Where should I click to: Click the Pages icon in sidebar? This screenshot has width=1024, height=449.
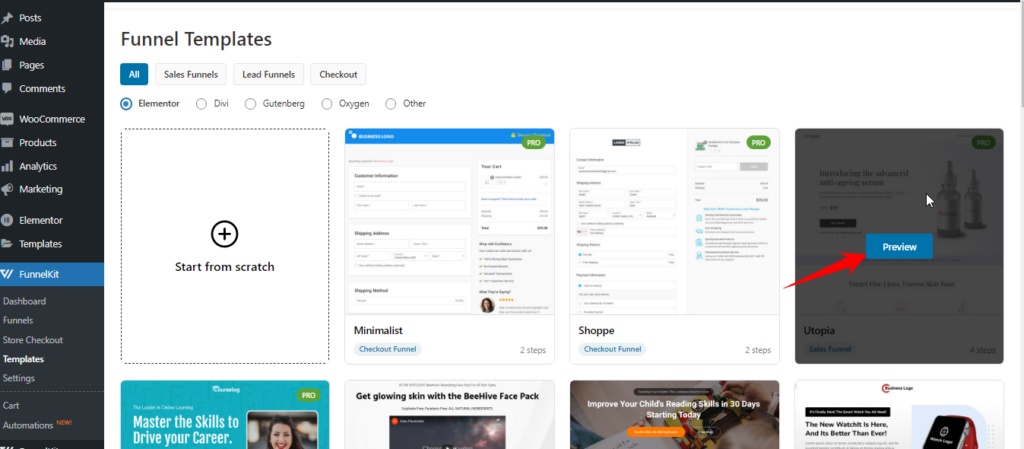(7, 65)
